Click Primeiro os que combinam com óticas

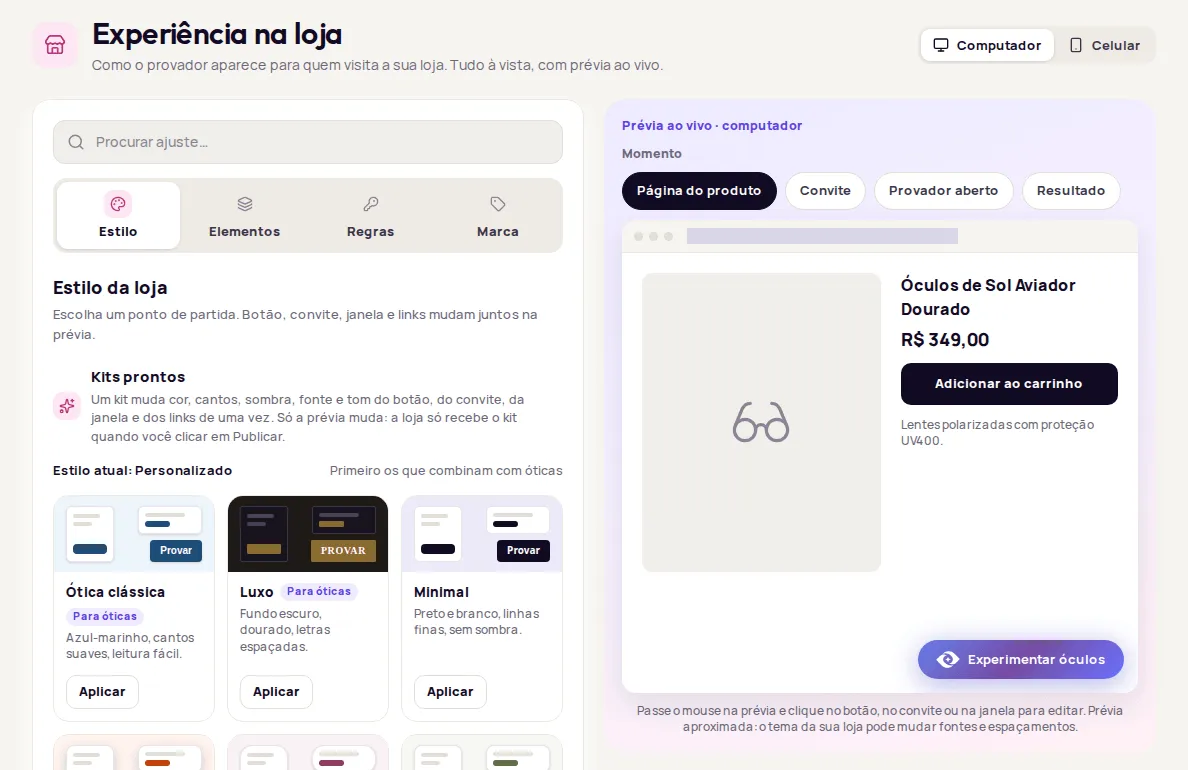pyautogui.click(x=446, y=471)
